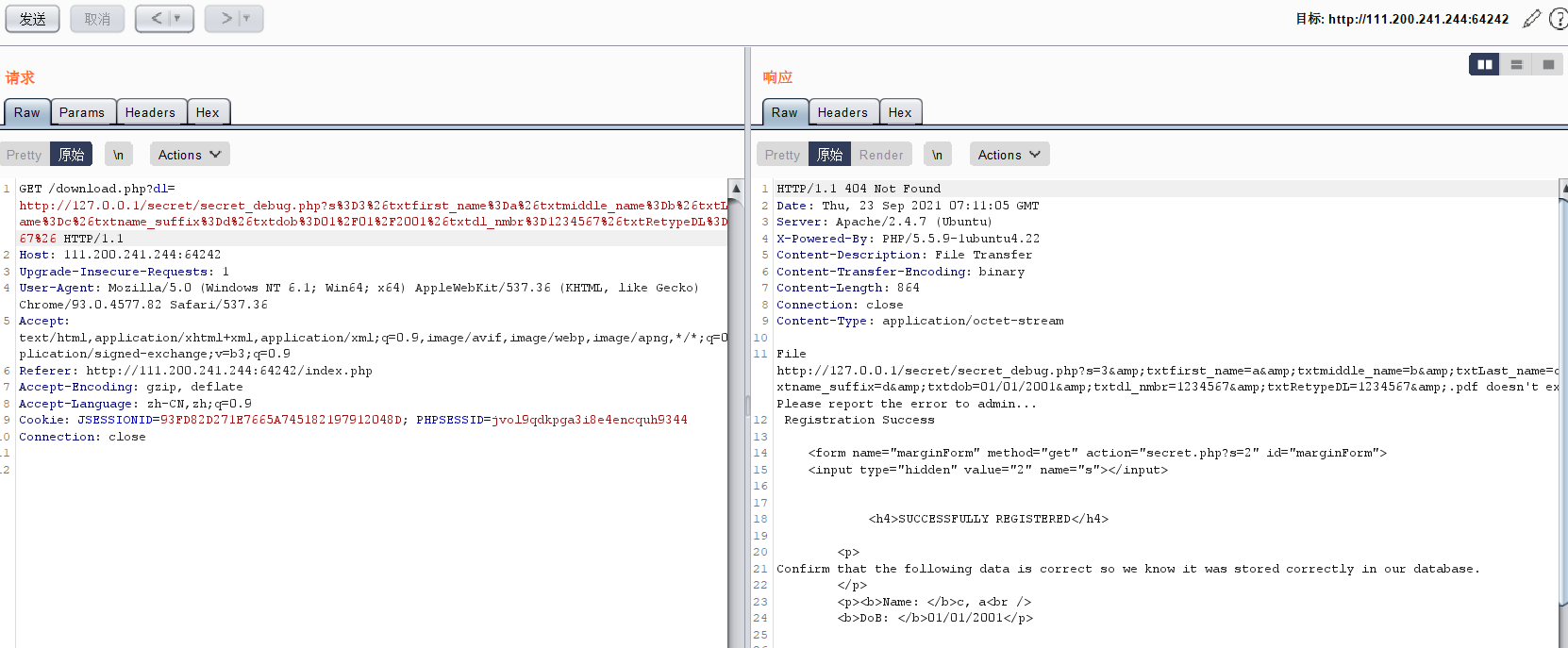The height and width of the screenshot is (648, 1568).
Task: Switch to side-by-side split layout icon
Action: pos(1484,64)
